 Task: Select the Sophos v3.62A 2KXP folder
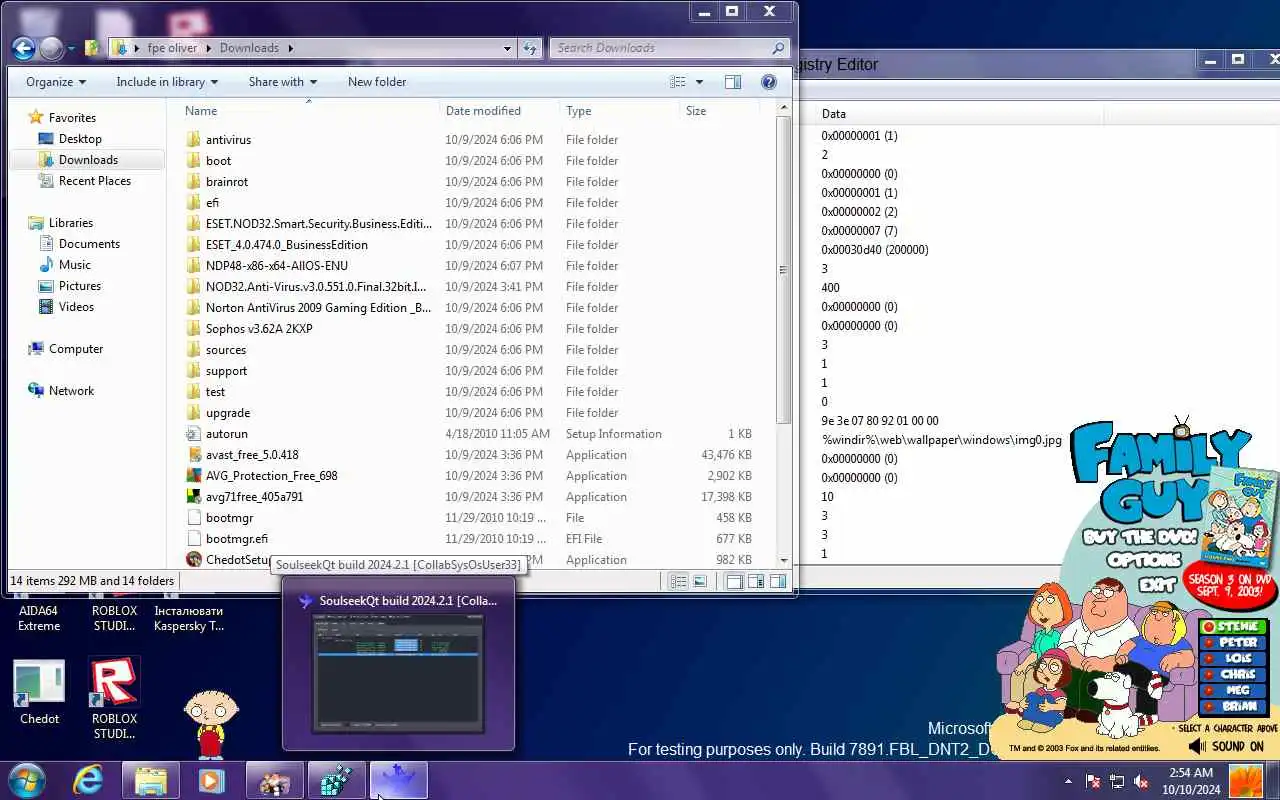pos(259,329)
